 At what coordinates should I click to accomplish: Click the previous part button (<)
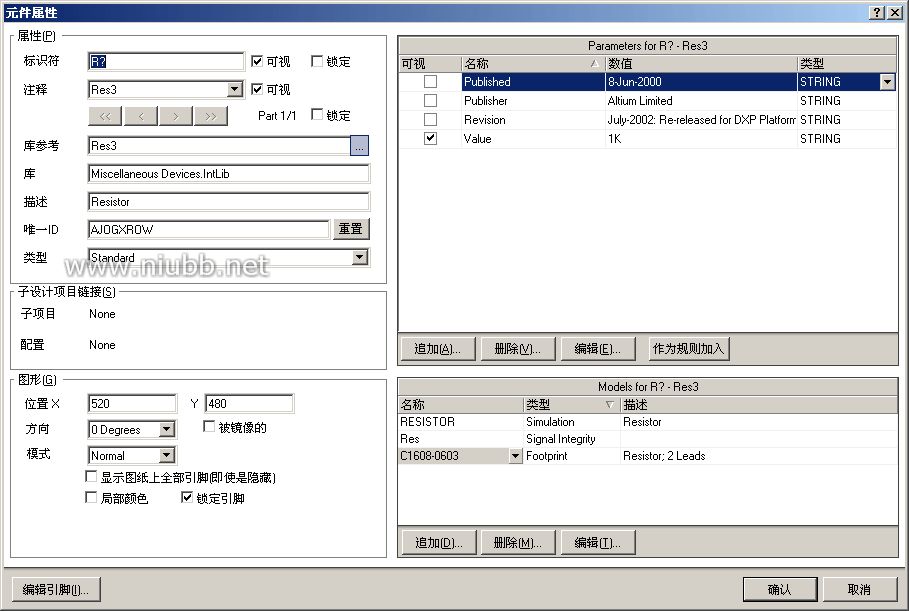tap(140, 116)
